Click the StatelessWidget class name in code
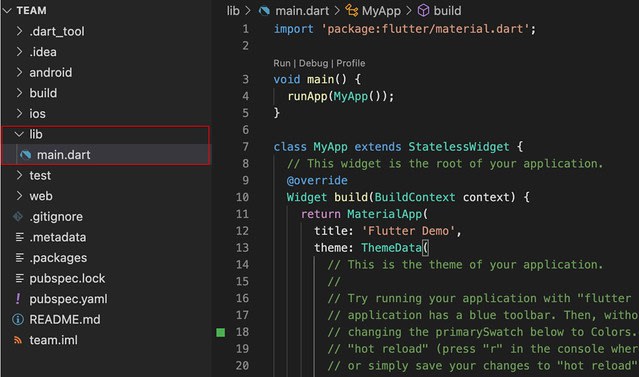639x377 pixels. point(459,147)
